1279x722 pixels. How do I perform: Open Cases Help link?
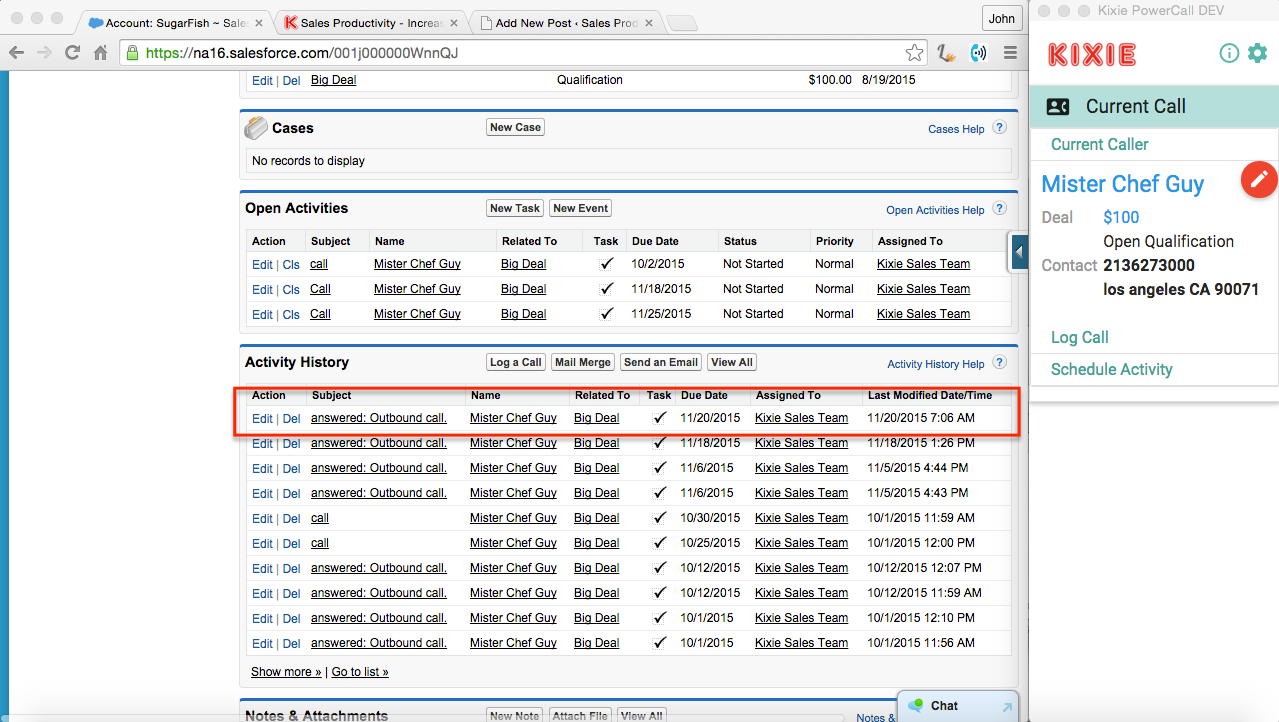[x=956, y=129]
